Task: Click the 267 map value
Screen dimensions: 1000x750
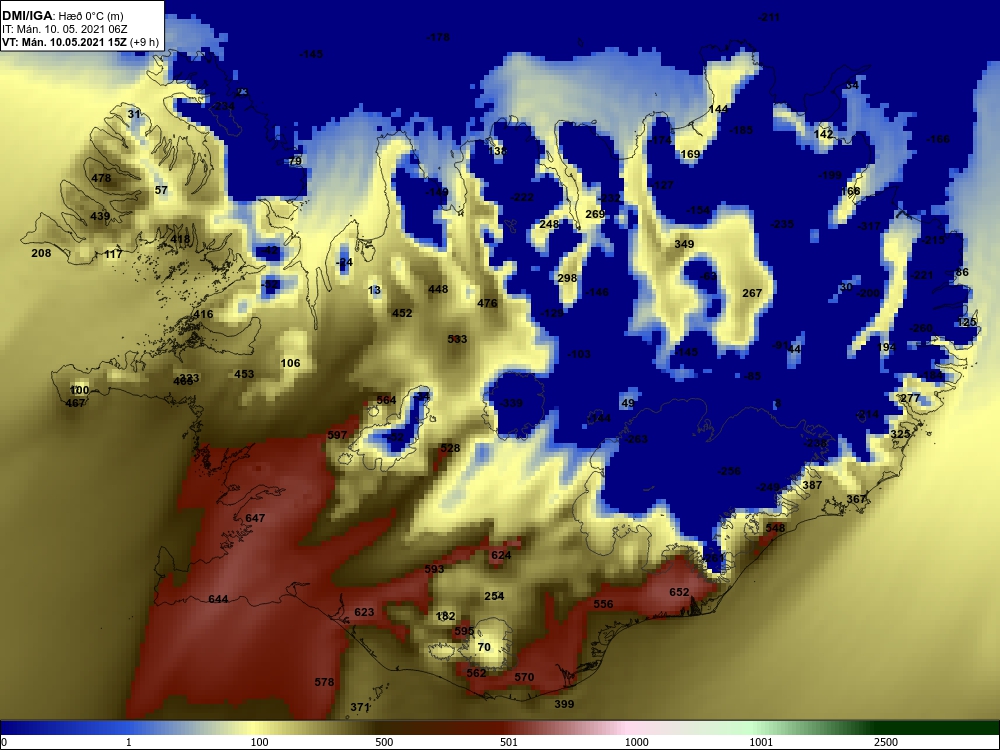Action: coord(753,293)
